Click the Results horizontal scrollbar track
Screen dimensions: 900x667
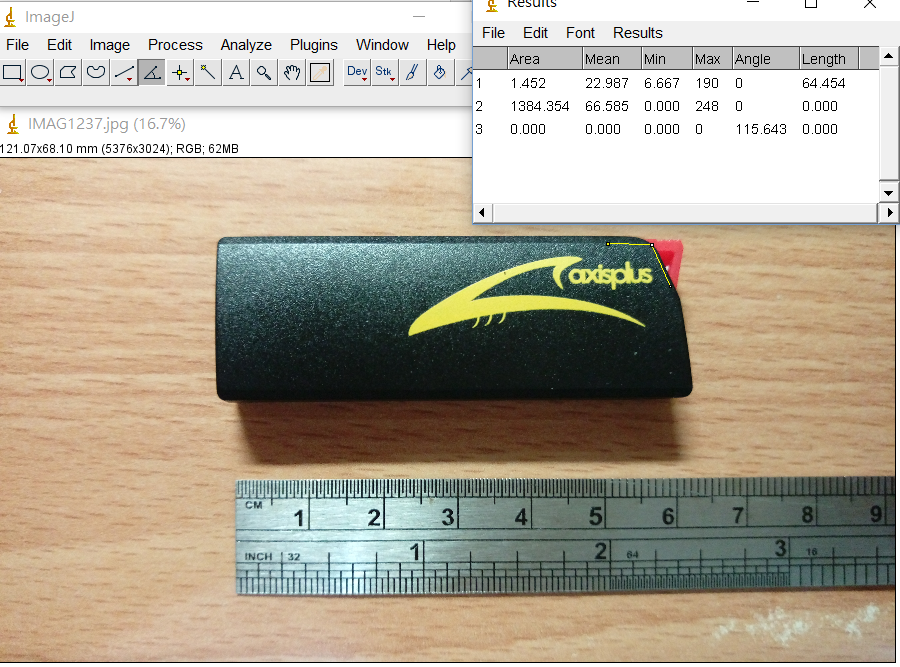point(685,212)
